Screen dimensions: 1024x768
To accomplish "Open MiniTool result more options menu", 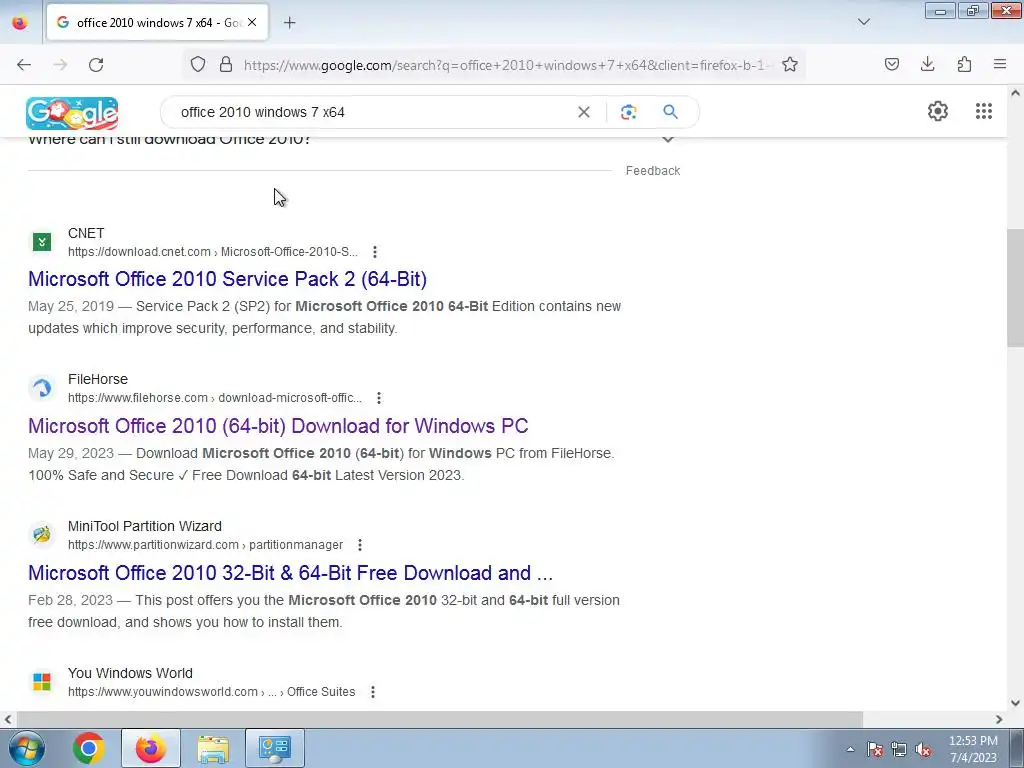I will click(x=360, y=545).
